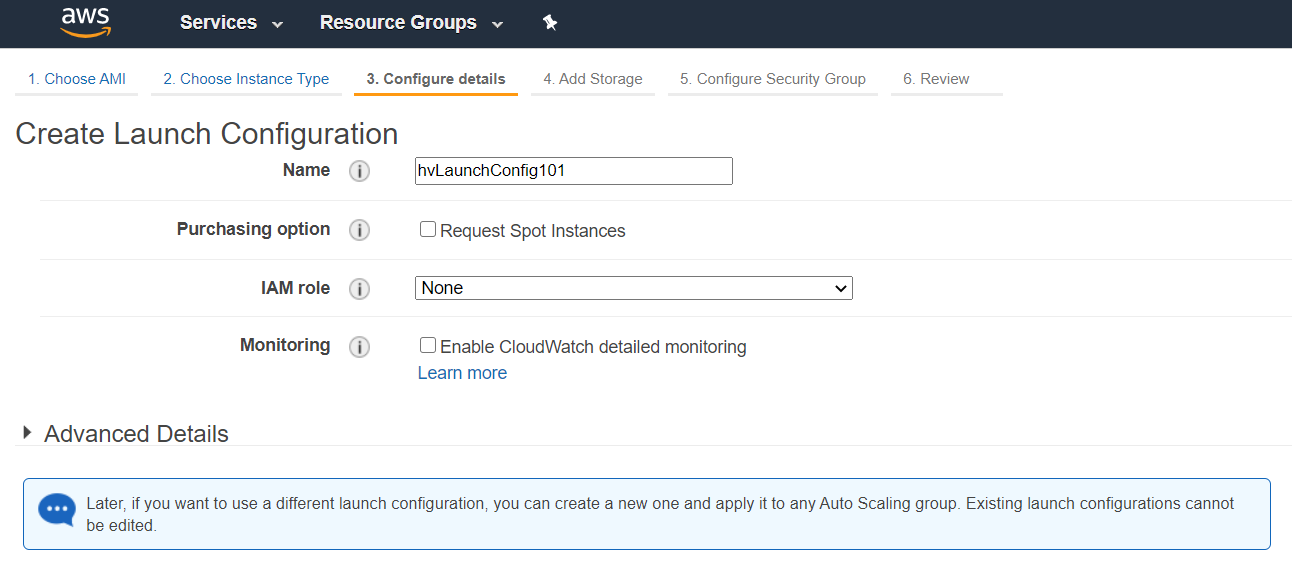Switch to Configure Security Group step
The image size is (1292, 565).
[x=773, y=79]
